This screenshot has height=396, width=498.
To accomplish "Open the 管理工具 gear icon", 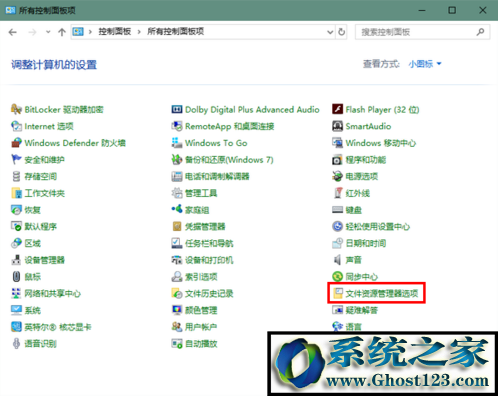I will pos(177,193).
